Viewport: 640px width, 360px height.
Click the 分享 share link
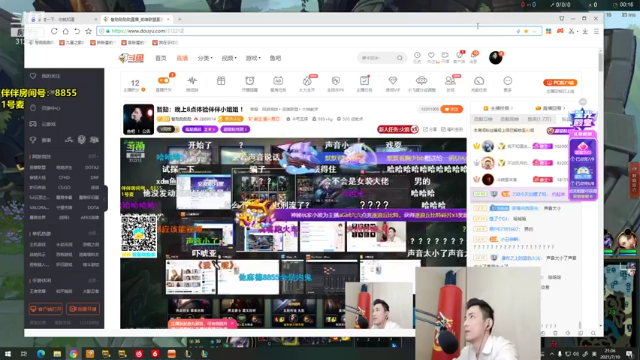(431, 129)
